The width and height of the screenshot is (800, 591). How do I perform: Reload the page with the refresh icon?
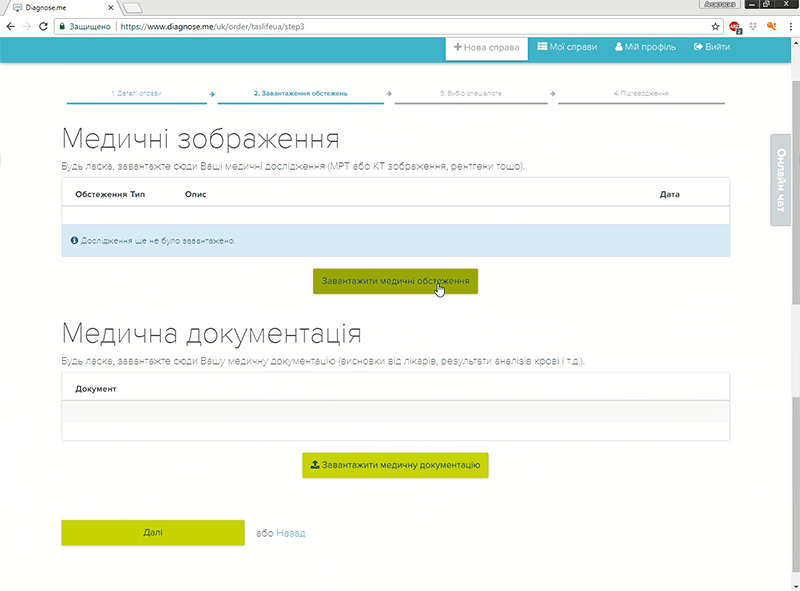pyautogui.click(x=43, y=26)
